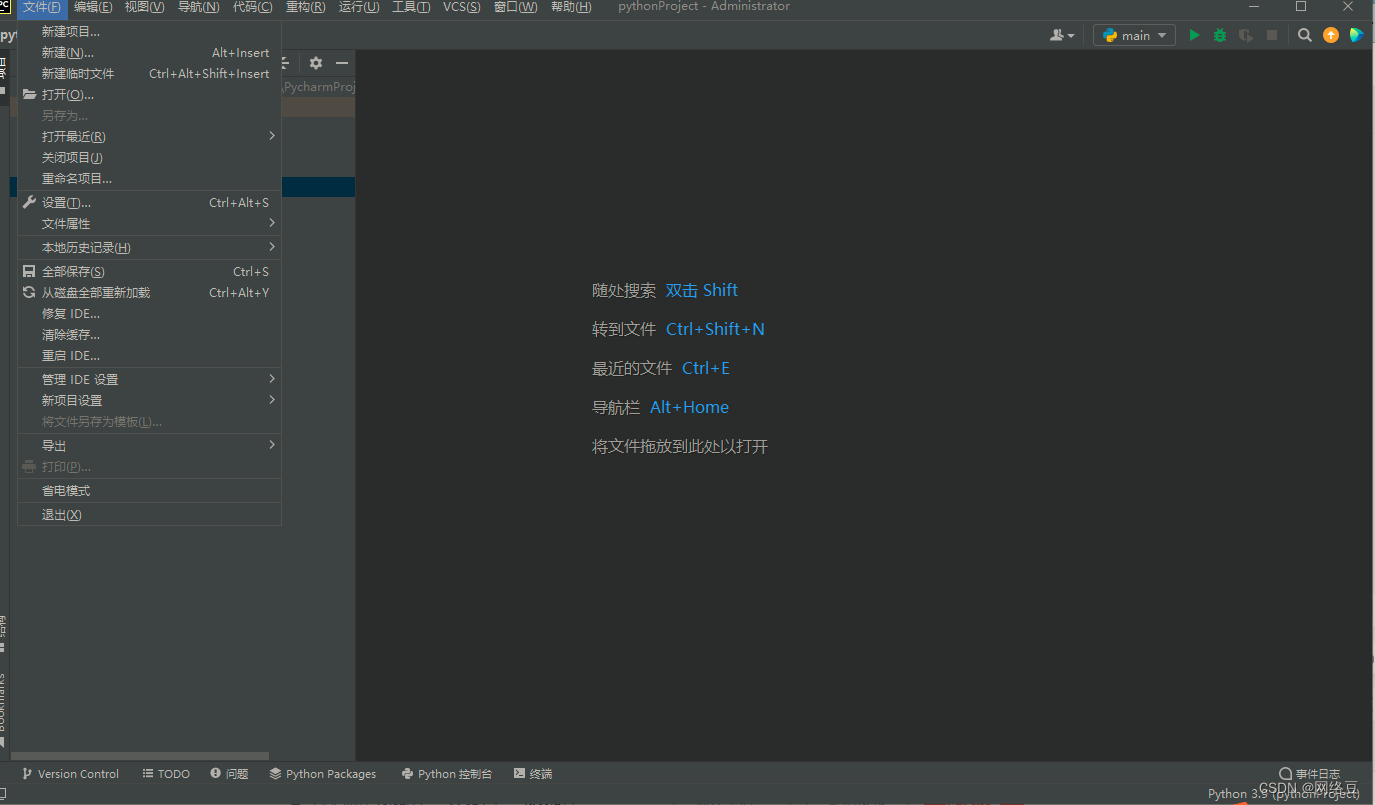The height and width of the screenshot is (805, 1375).
Task: Open the 事件日志 in status bar
Action: pyautogui.click(x=1310, y=774)
